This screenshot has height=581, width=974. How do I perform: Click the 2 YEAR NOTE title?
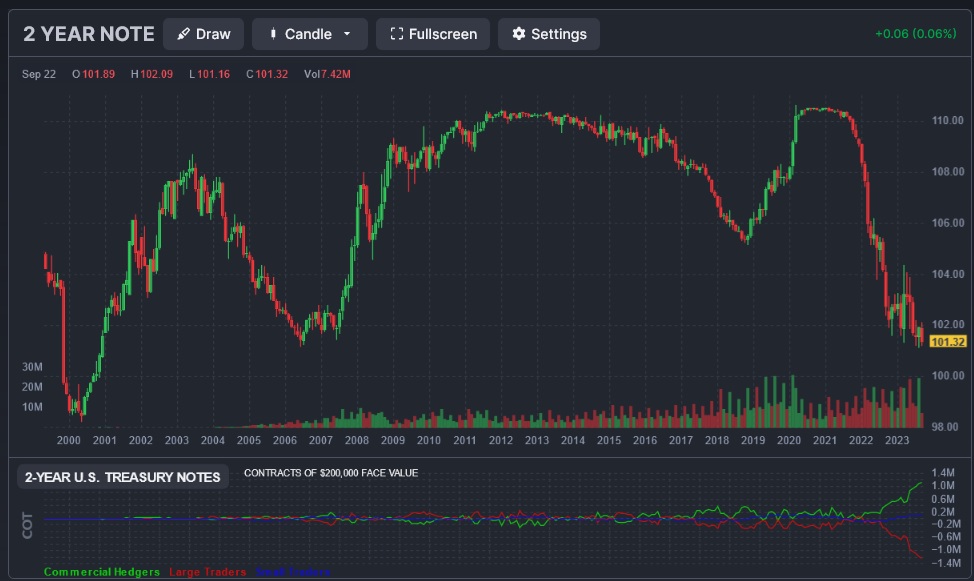(x=89, y=34)
